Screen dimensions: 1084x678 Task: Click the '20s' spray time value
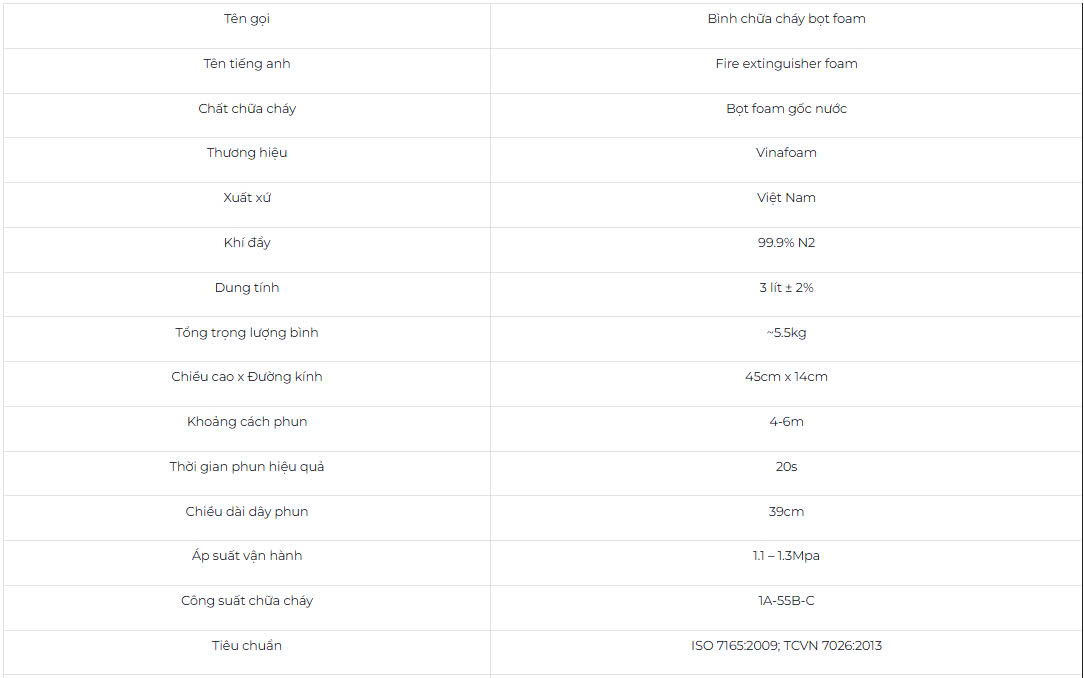tap(786, 467)
